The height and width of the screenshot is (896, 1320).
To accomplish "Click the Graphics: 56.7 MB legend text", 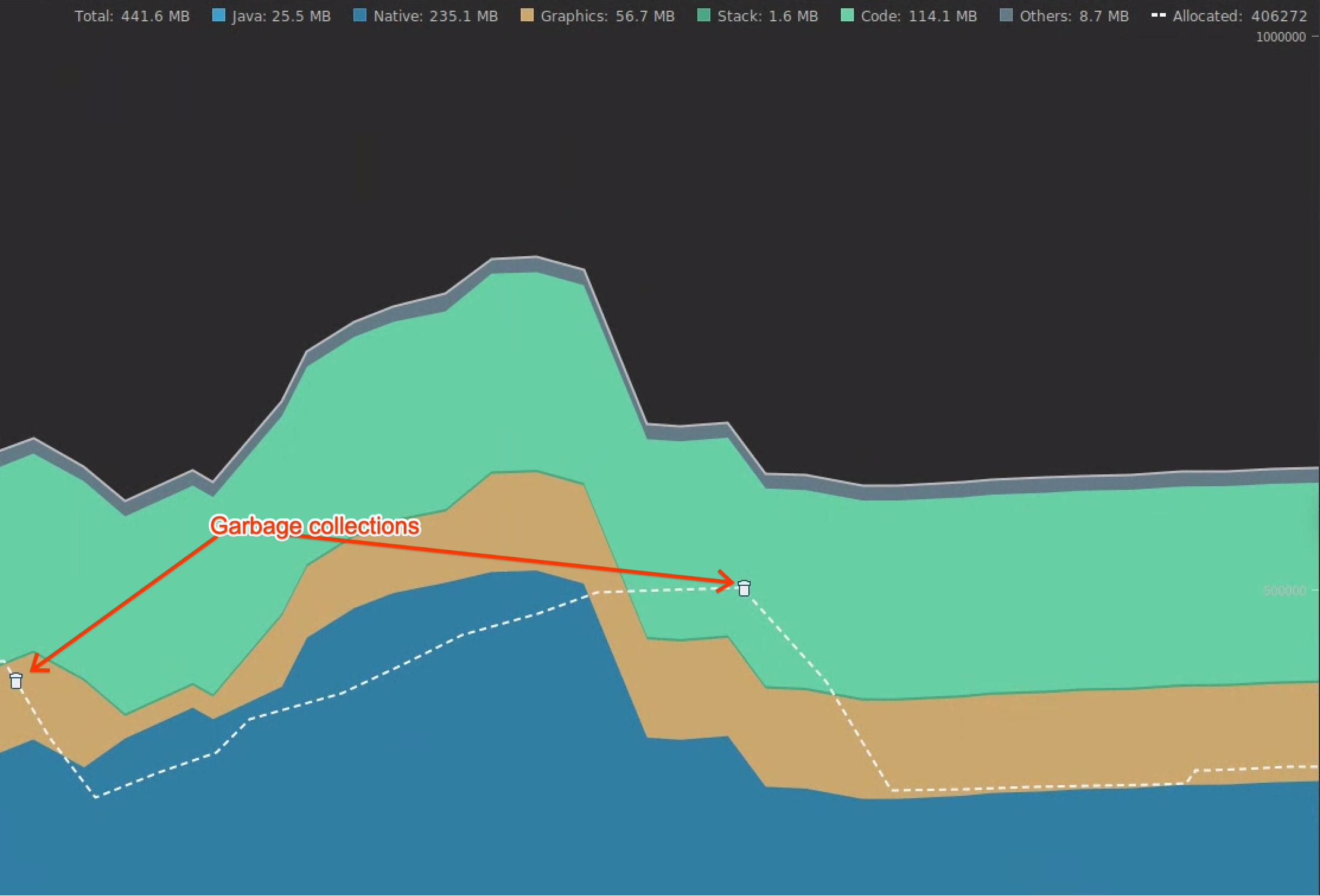I will point(607,16).
